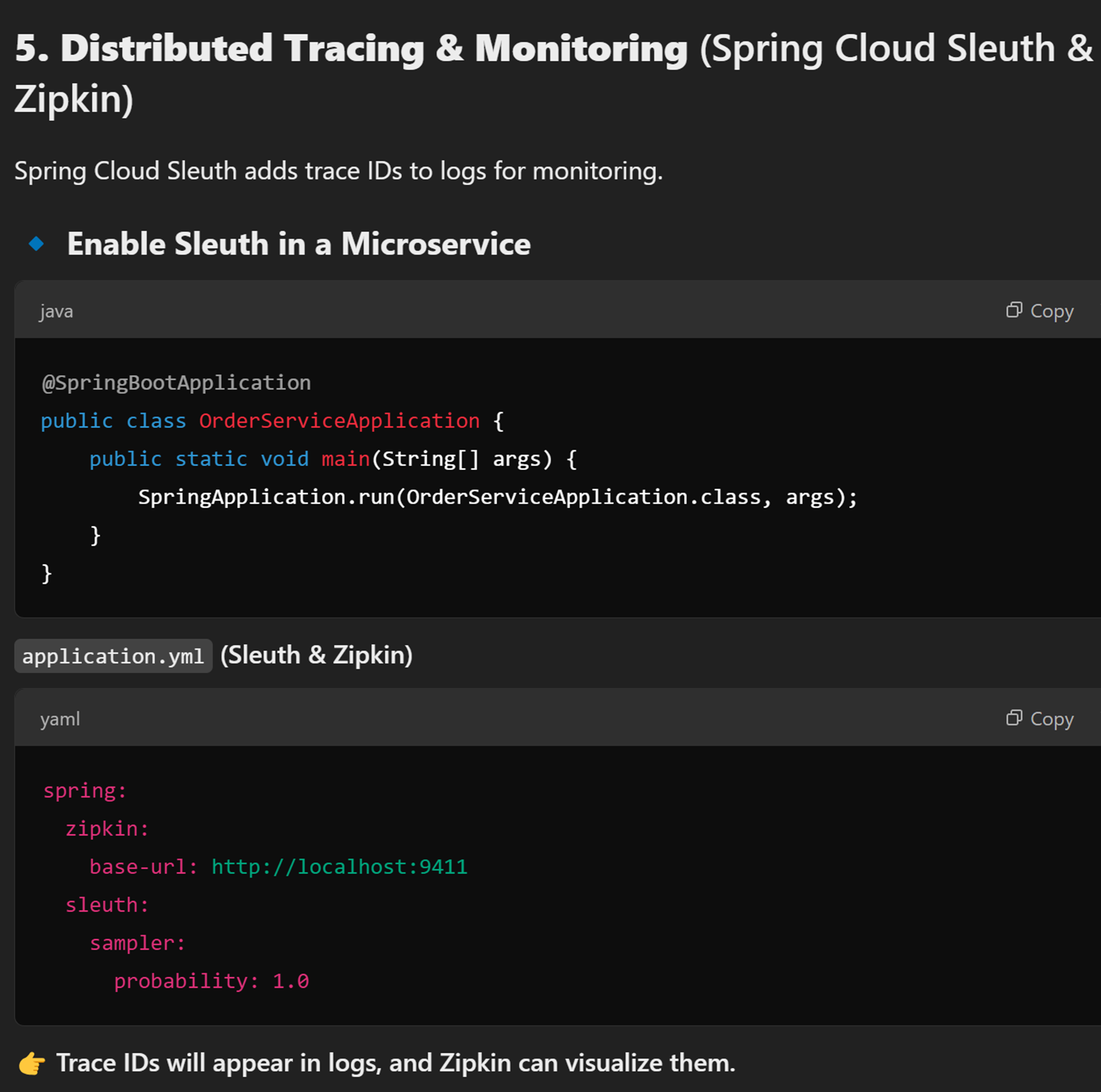
Task: Click the SpringApplication.run line
Action: (498, 497)
